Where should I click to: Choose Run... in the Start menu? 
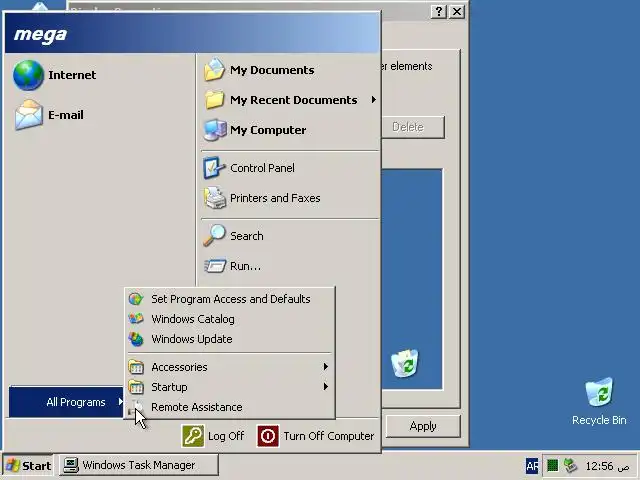(x=290, y=266)
